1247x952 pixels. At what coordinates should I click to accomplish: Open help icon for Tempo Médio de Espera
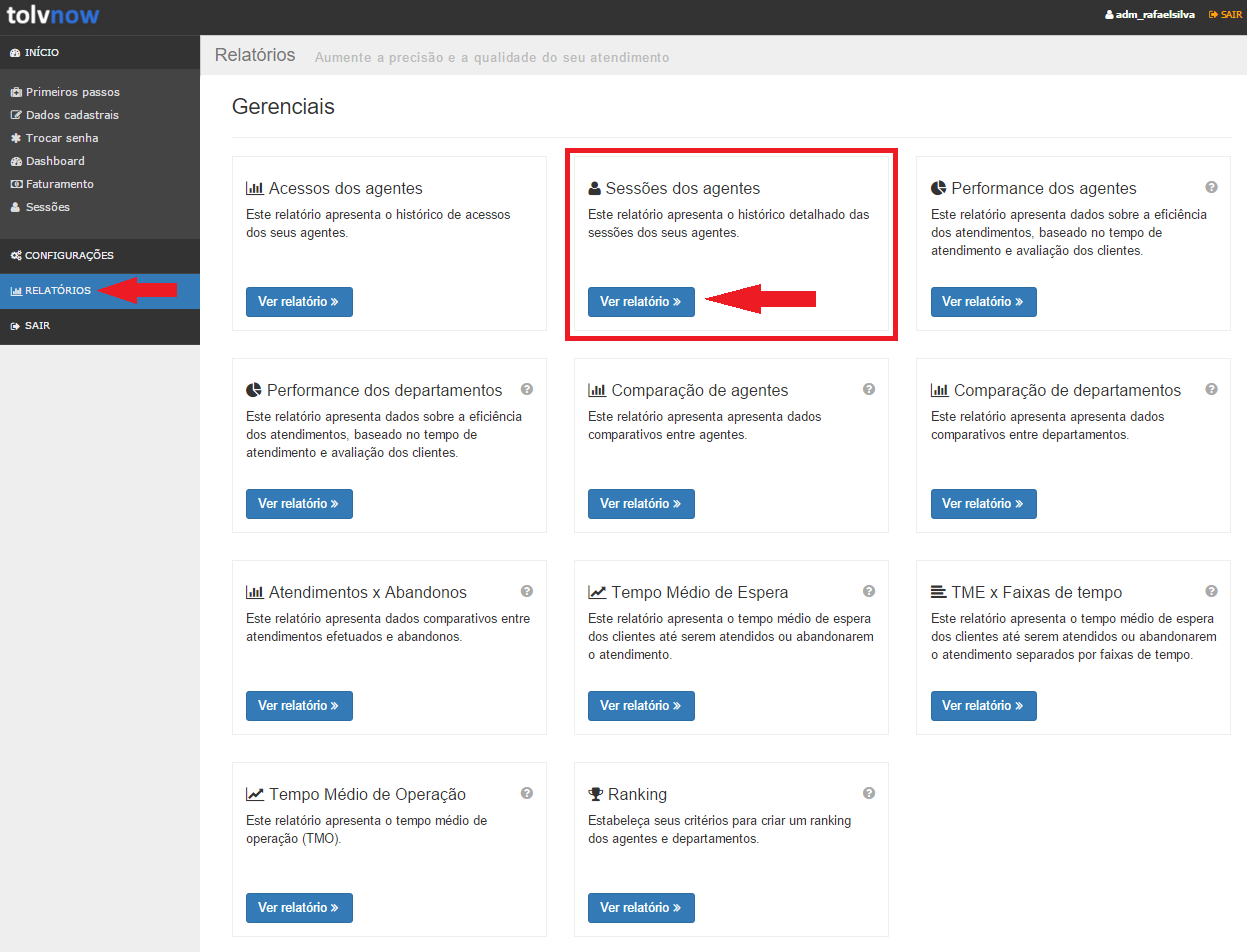point(869,591)
